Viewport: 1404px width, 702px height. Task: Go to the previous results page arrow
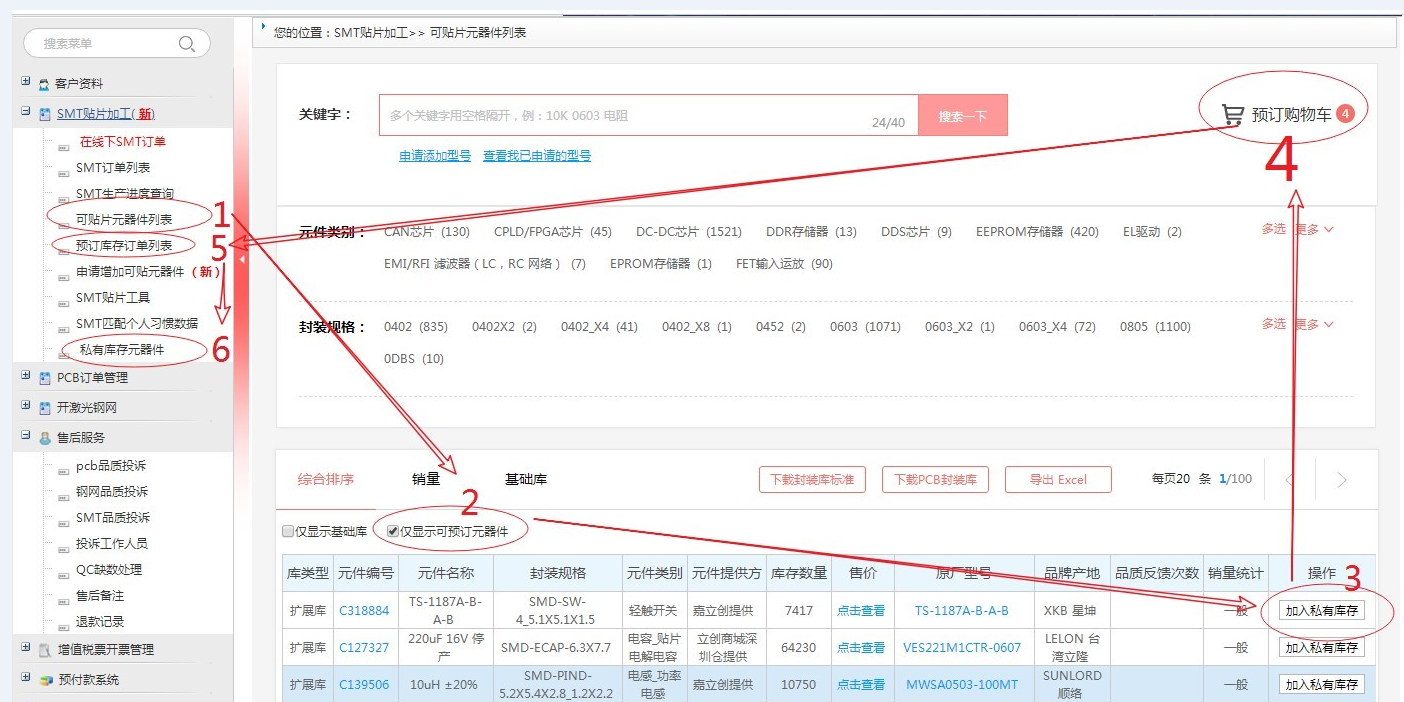[x=1290, y=480]
